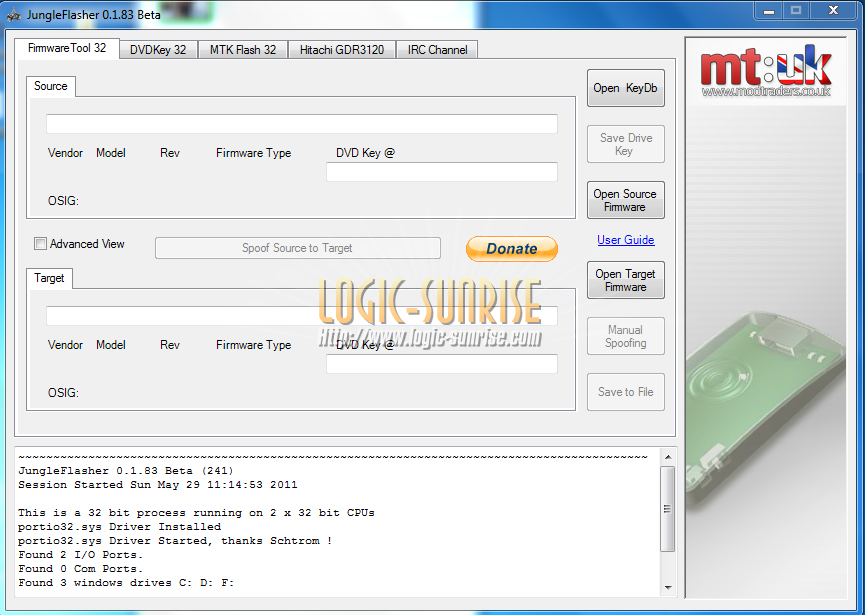Close the JungleFlasher window
The width and height of the screenshot is (865, 615).
(x=834, y=11)
